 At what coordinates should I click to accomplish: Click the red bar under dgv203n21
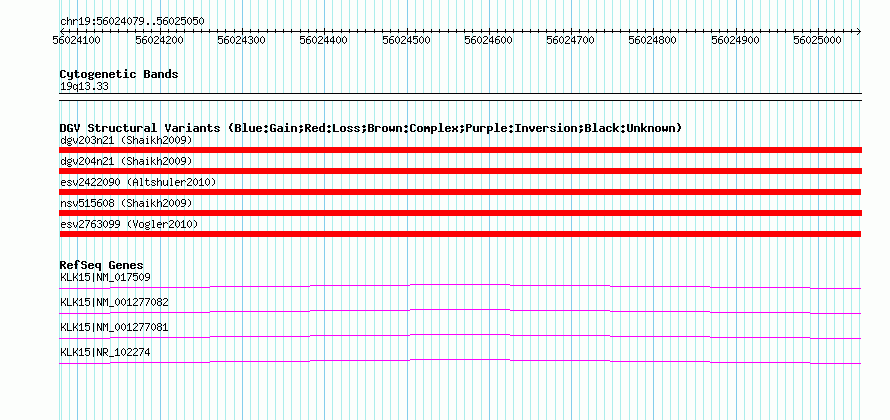pyautogui.click(x=460, y=150)
